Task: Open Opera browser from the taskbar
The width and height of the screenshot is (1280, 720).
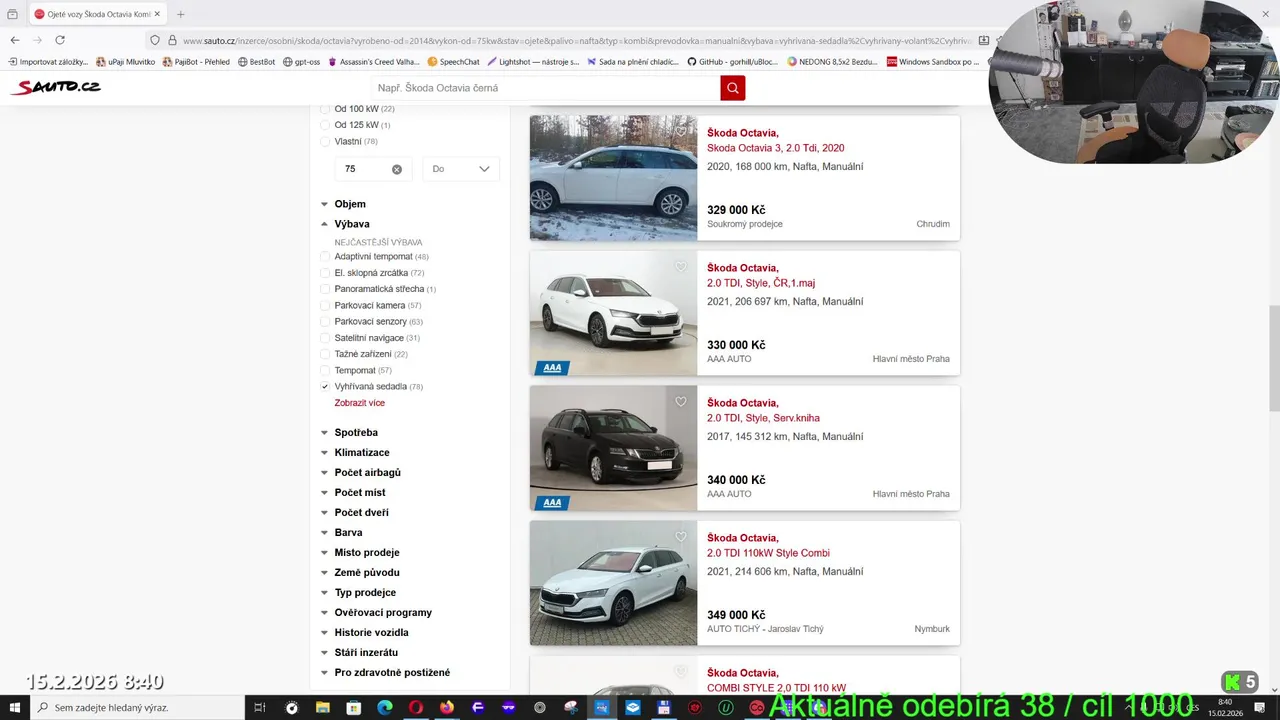Action: [x=415, y=708]
